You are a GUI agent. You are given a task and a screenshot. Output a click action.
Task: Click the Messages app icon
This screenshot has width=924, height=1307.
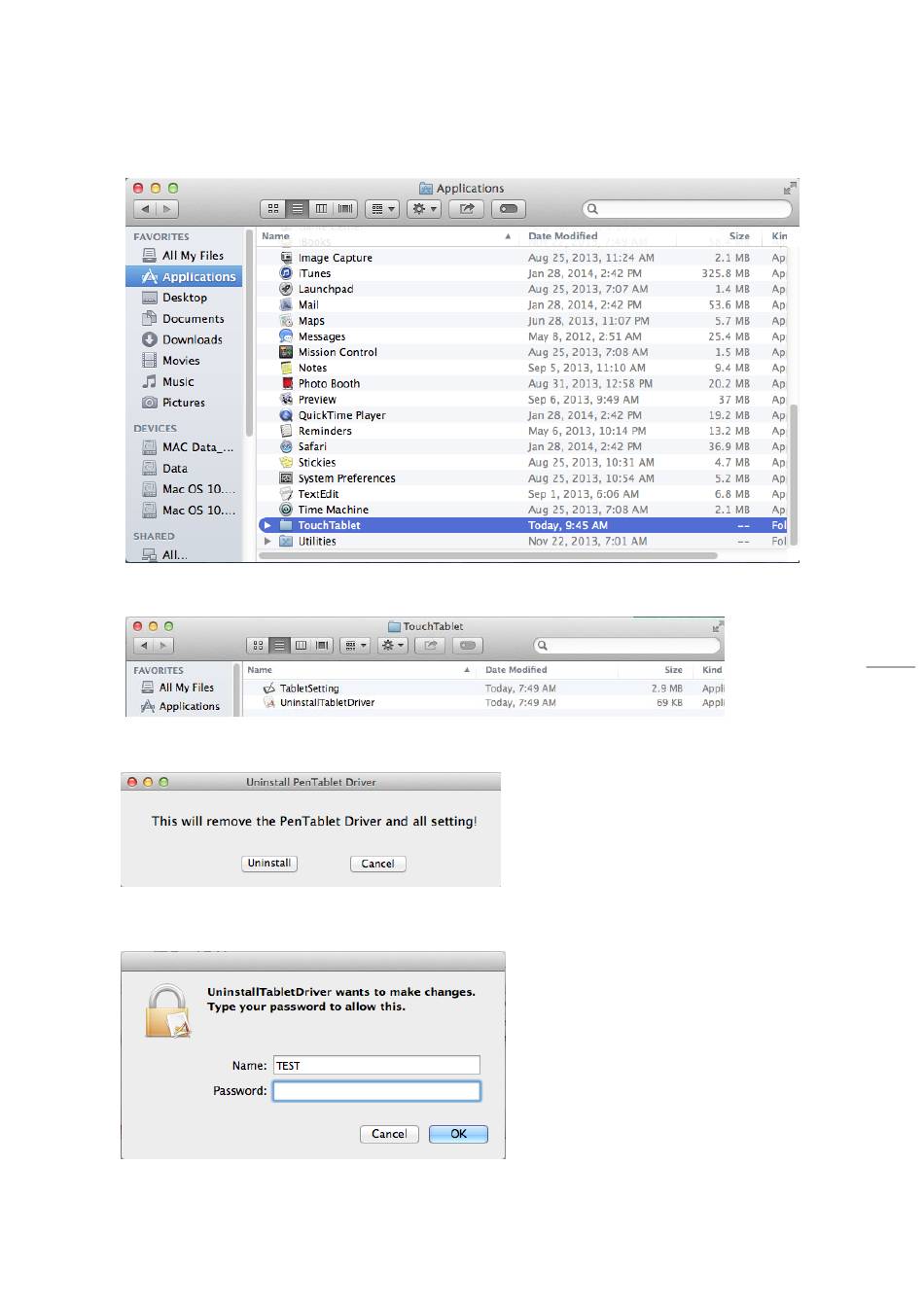[286, 336]
